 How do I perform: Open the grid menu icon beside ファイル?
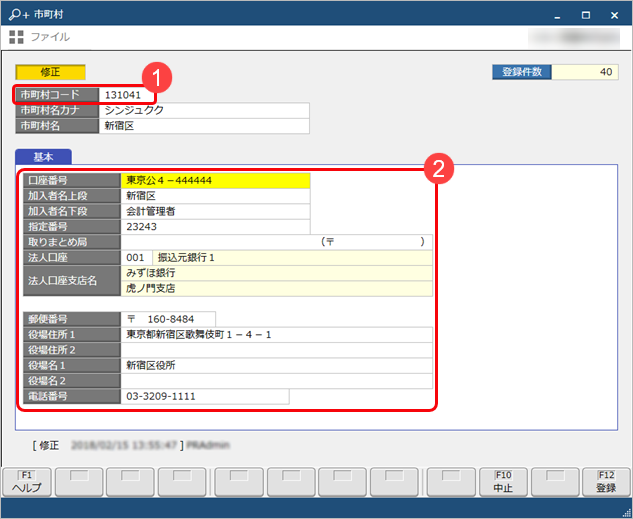[x=16, y=37]
